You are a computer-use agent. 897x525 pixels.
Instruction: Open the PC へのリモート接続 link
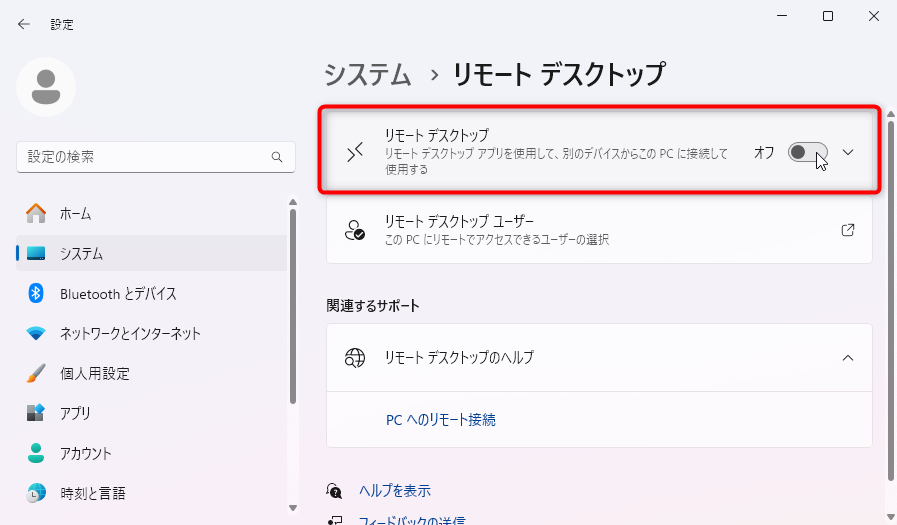tap(440, 420)
